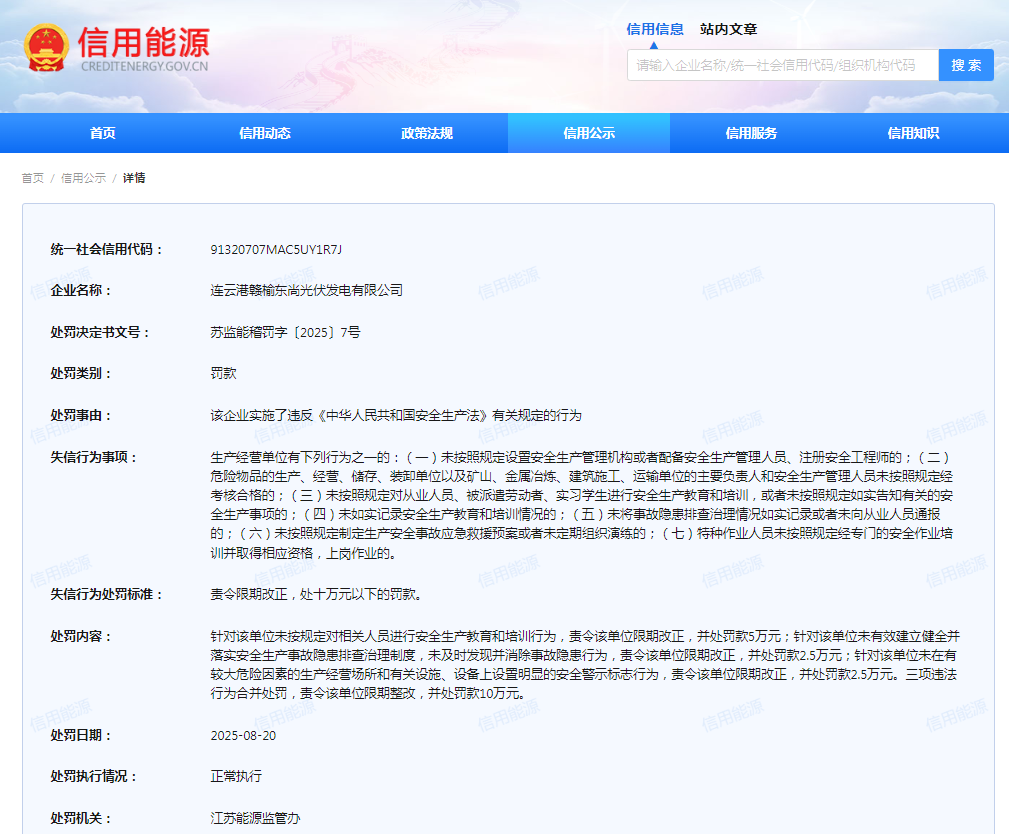Click the penalty date 2025-08-20
Viewport: 1009px width, 834px height.
coord(243,736)
